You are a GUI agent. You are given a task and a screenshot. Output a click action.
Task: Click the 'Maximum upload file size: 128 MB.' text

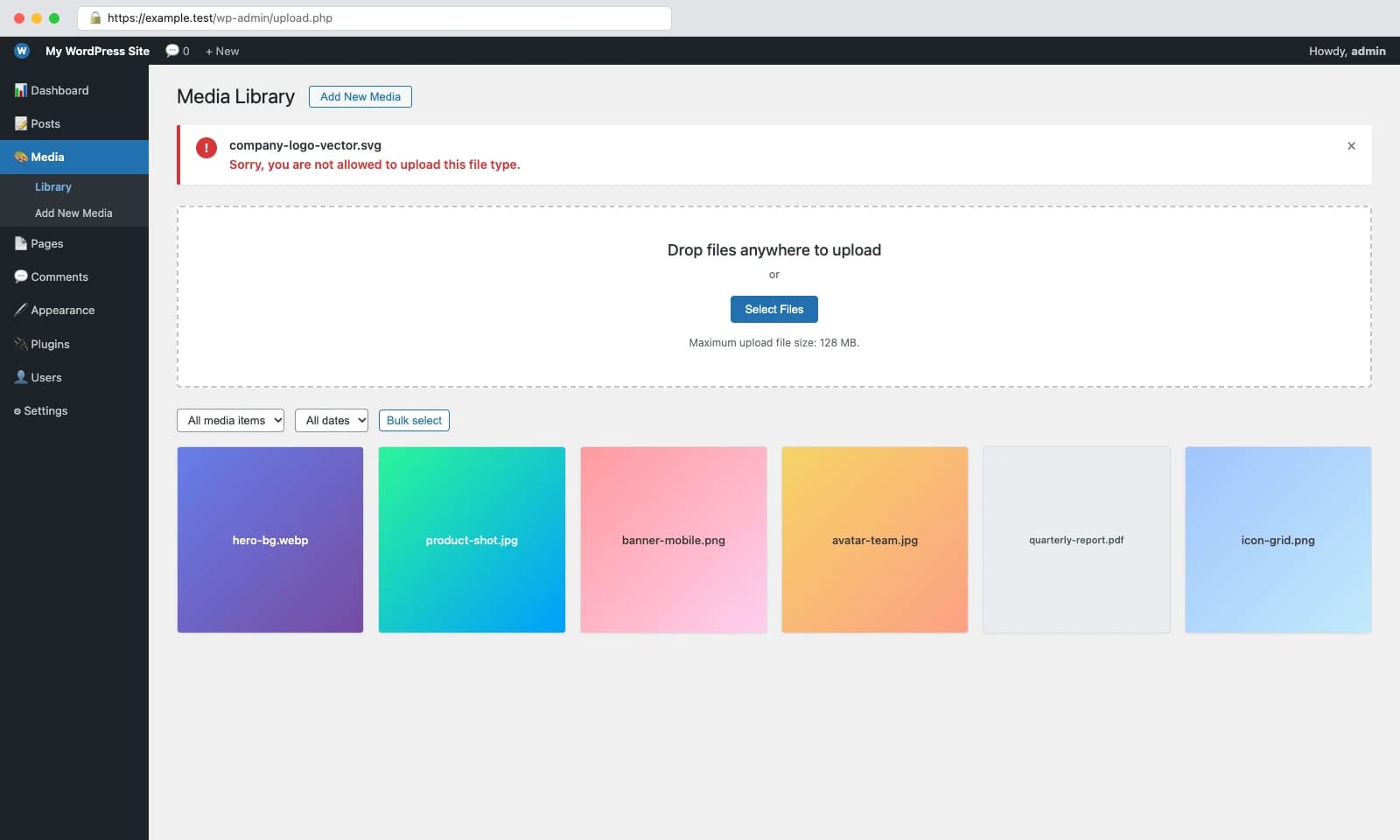coord(774,343)
